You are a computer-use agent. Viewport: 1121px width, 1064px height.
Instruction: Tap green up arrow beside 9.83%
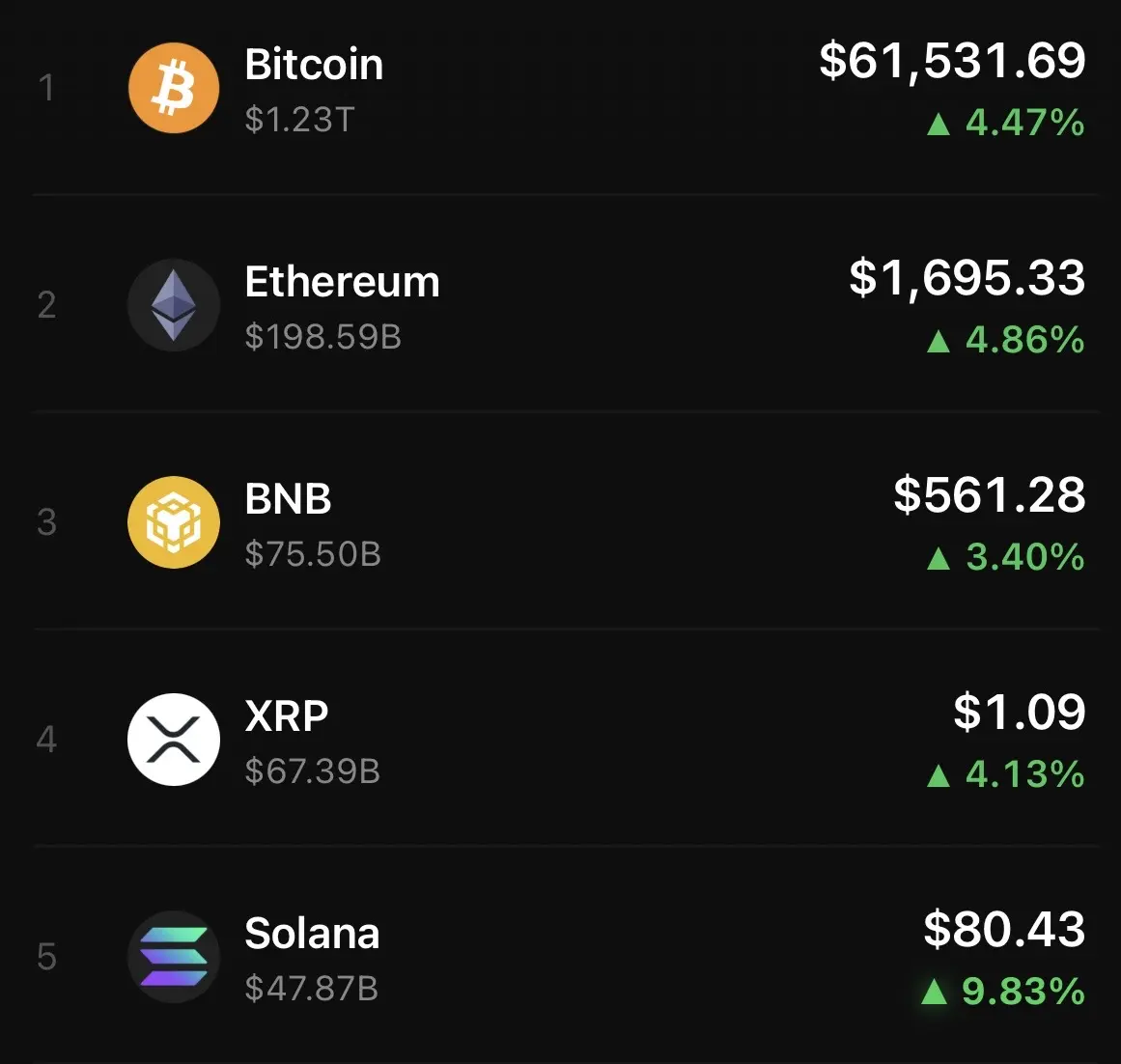click(x=935, y=992)
